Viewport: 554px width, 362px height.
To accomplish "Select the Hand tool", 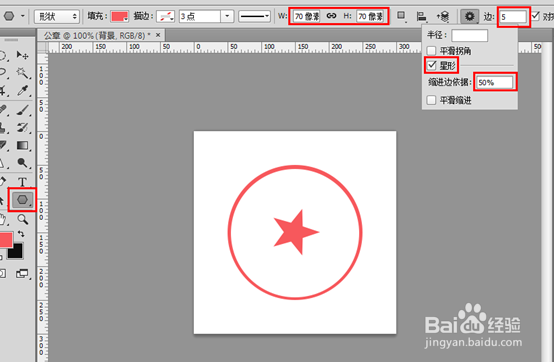I will pos(3,219).
